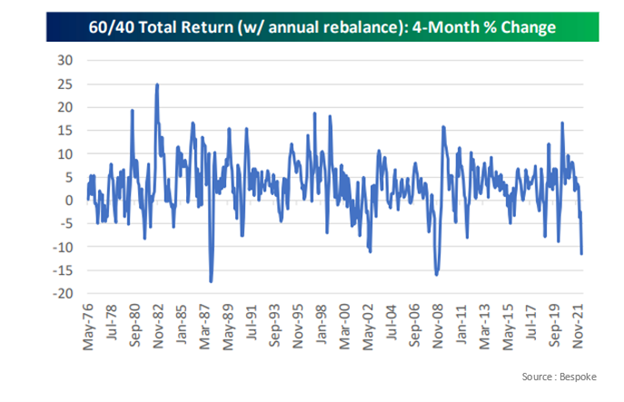Click the y-axis label 5

69,177
